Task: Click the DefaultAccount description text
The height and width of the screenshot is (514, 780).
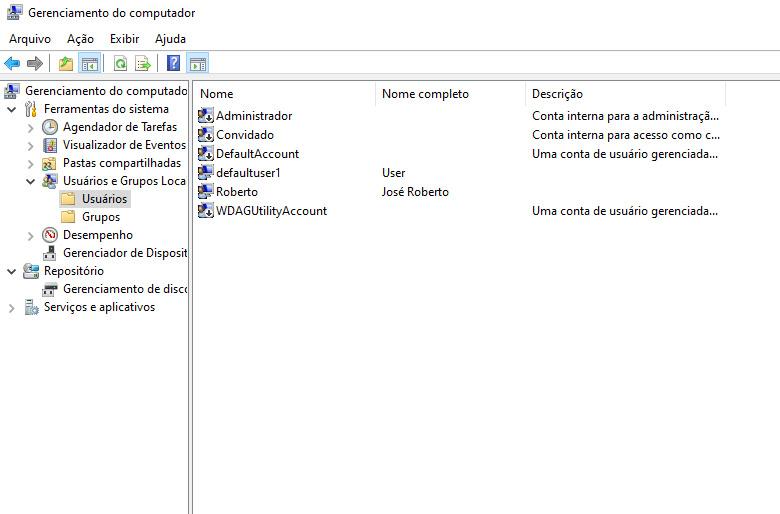Action: 625,153
